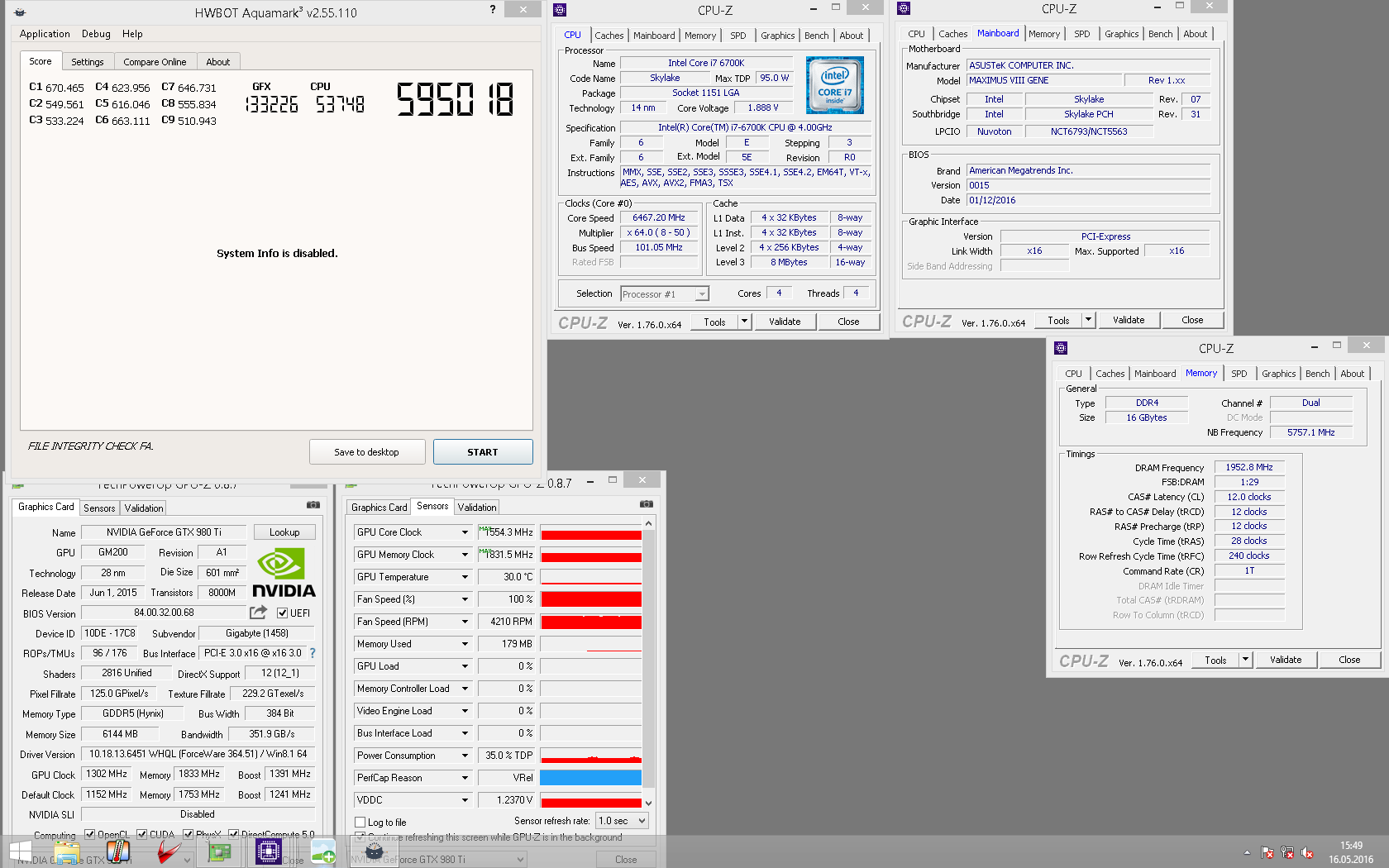Click the CPU-Z icon in the Memory window title
Viewport: 1389px width, 868px height.
[x=1061, y=348]
